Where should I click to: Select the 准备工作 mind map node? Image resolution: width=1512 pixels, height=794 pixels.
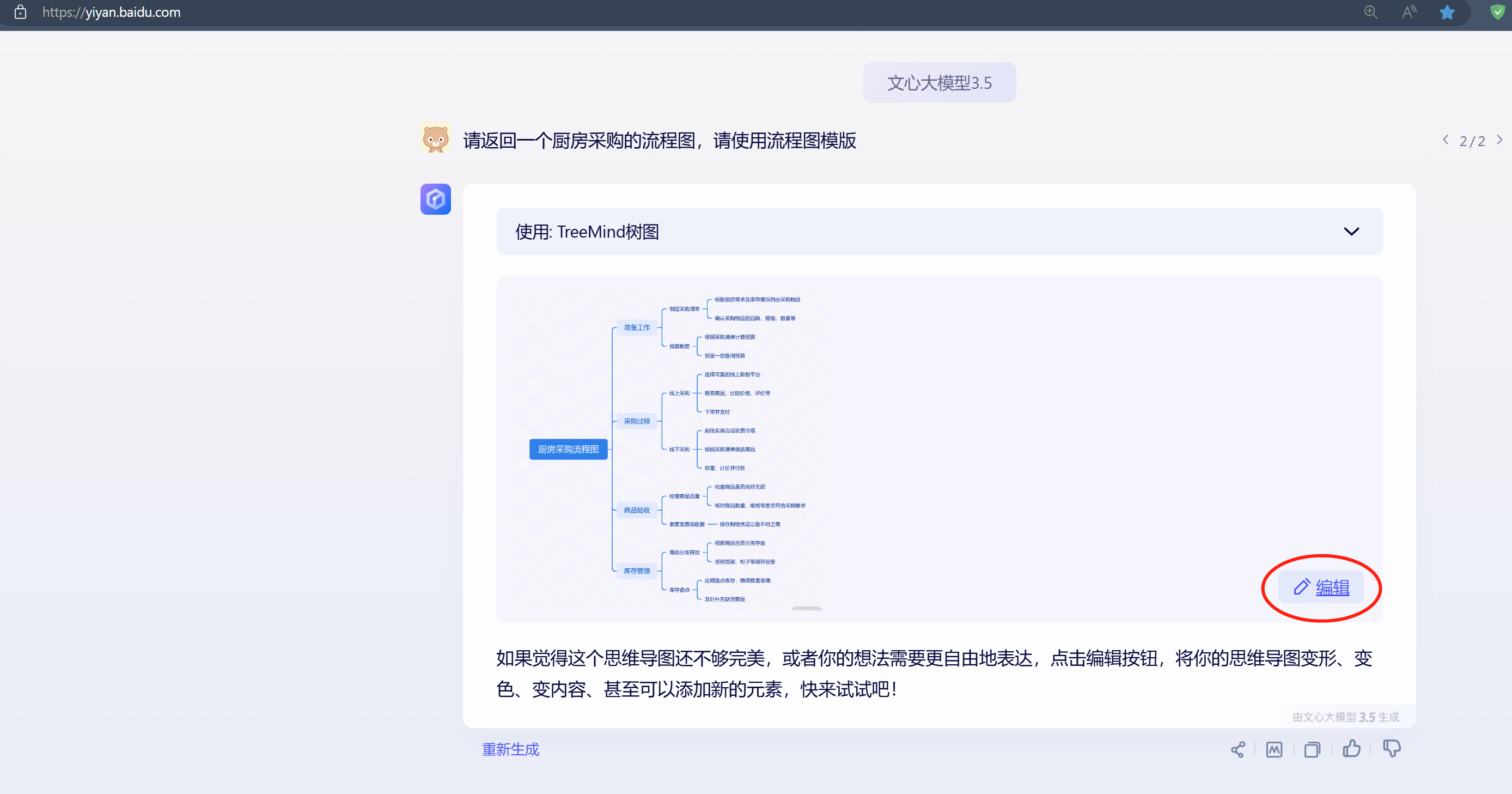click(x=637, y=328)
